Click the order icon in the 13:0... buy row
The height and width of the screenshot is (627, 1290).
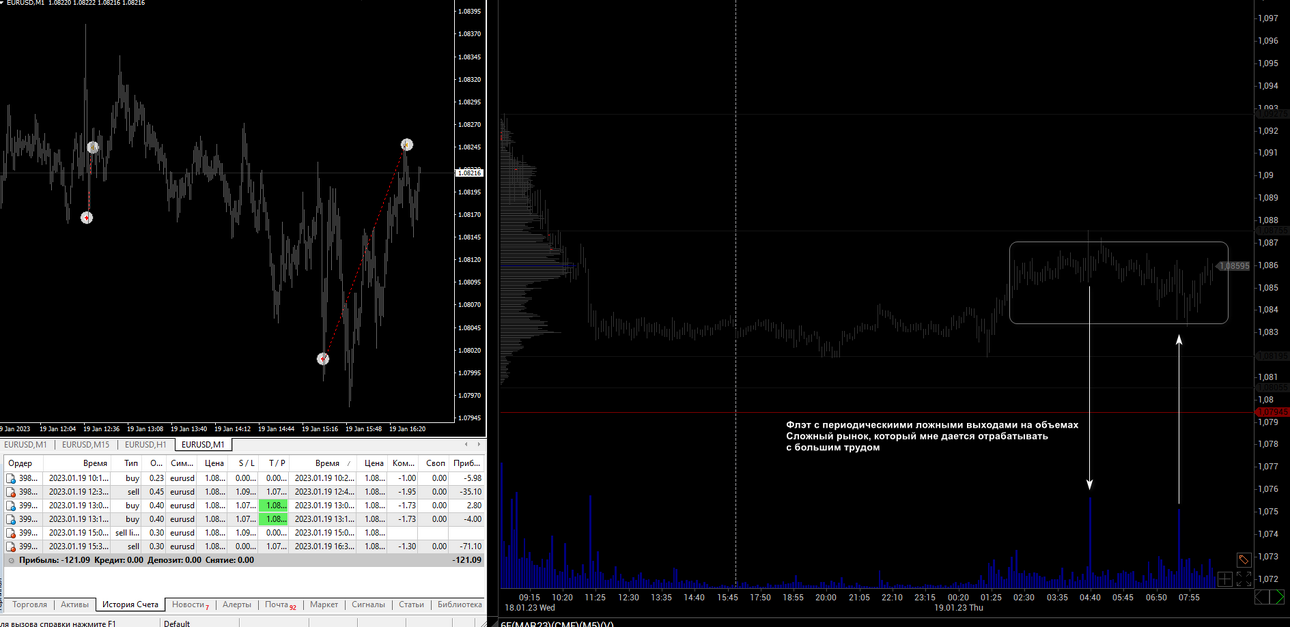(x=11, y=506)
